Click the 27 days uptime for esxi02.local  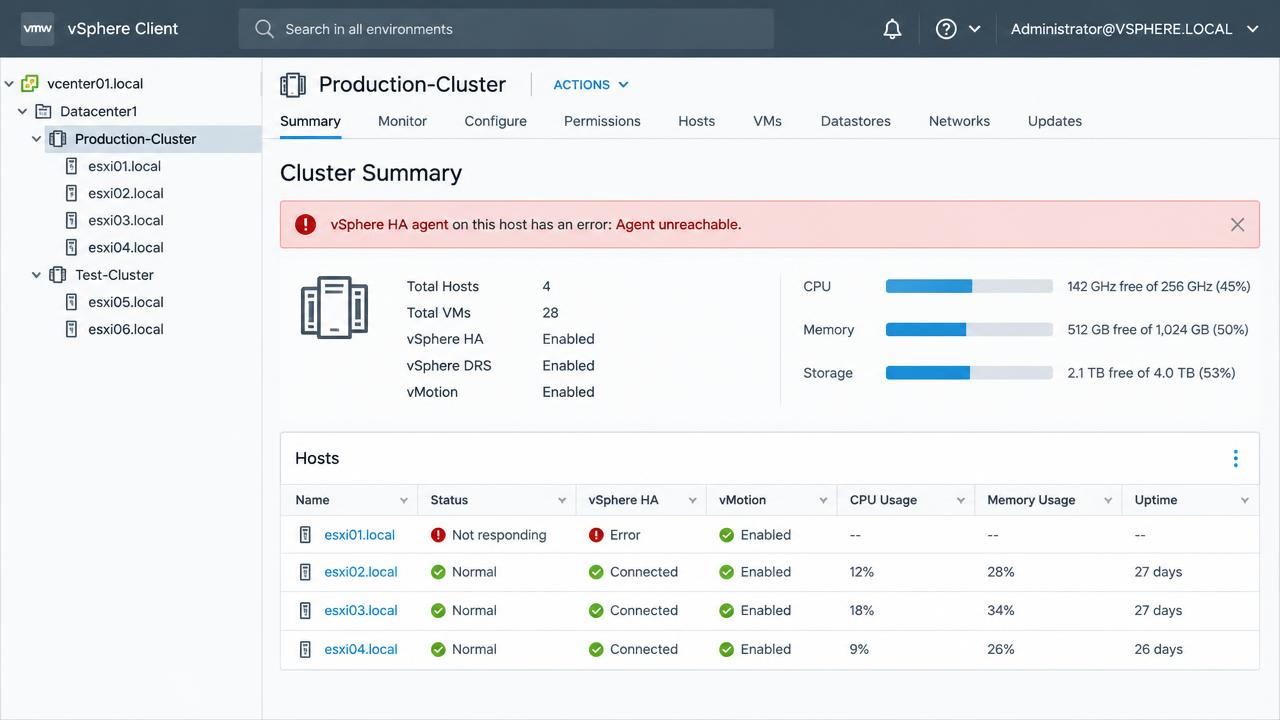pyautogui.click(x=1158, y=572)
